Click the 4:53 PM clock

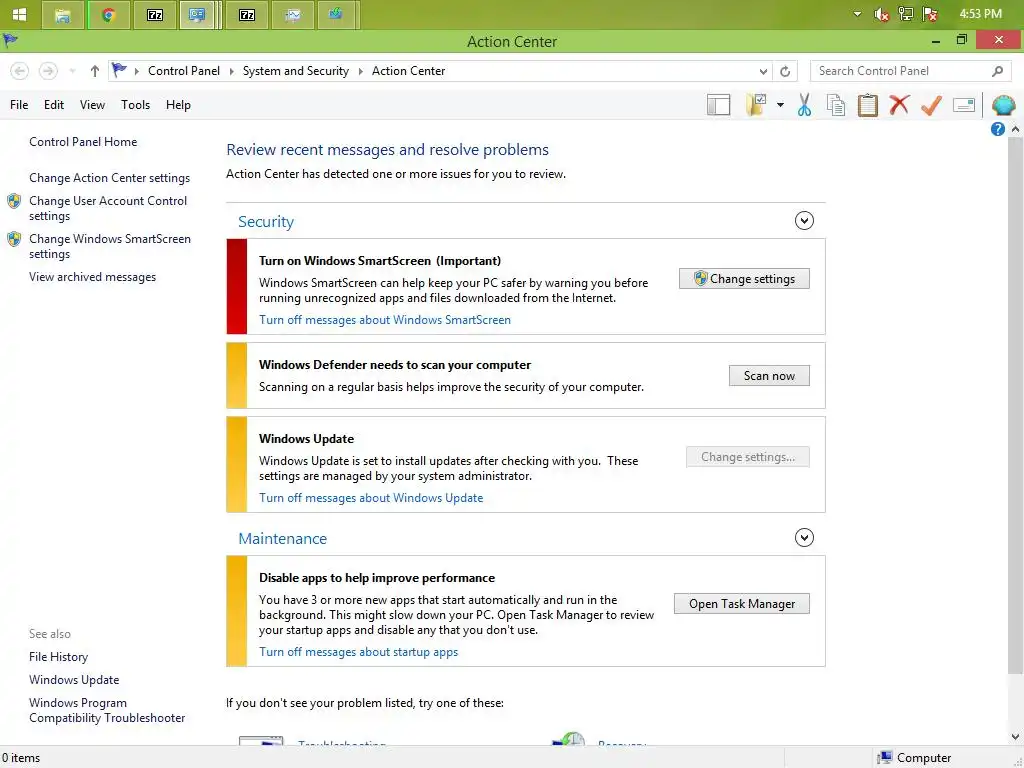[x=980, y=14]
